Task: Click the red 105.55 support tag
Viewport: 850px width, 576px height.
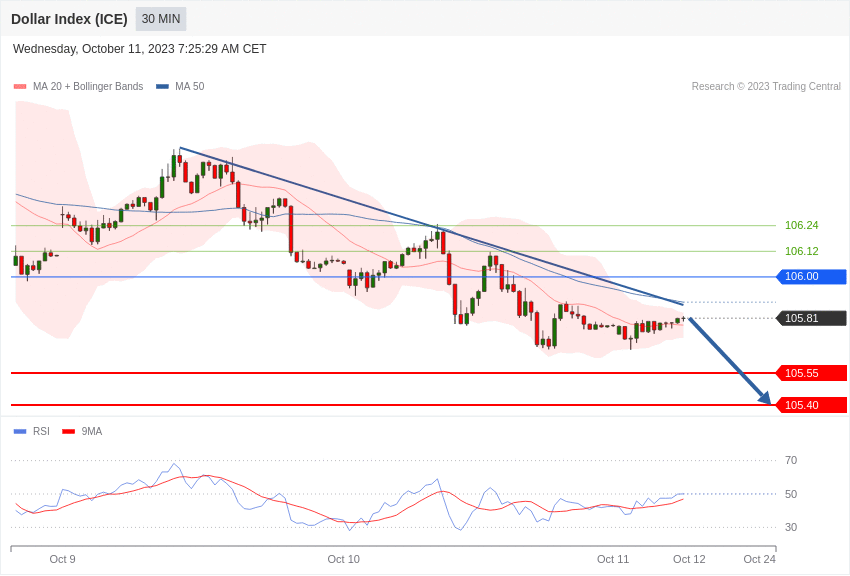Action: 811,373
